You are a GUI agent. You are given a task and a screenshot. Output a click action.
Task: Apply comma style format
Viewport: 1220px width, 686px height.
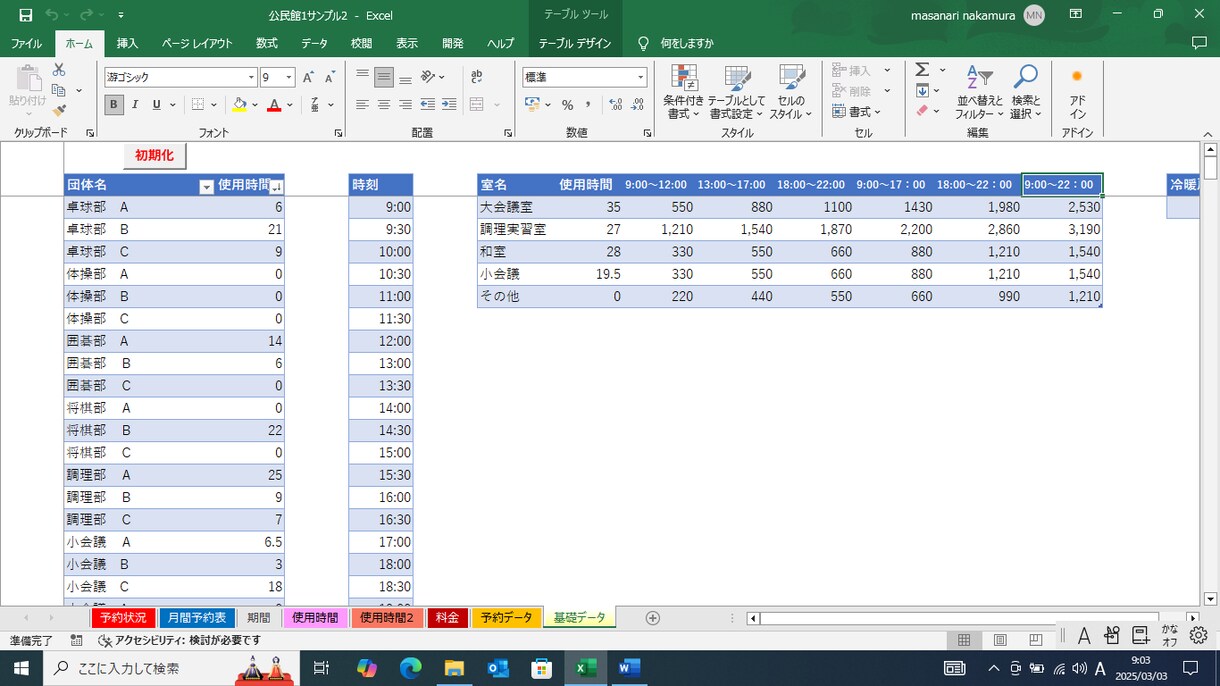click(588, 105)
